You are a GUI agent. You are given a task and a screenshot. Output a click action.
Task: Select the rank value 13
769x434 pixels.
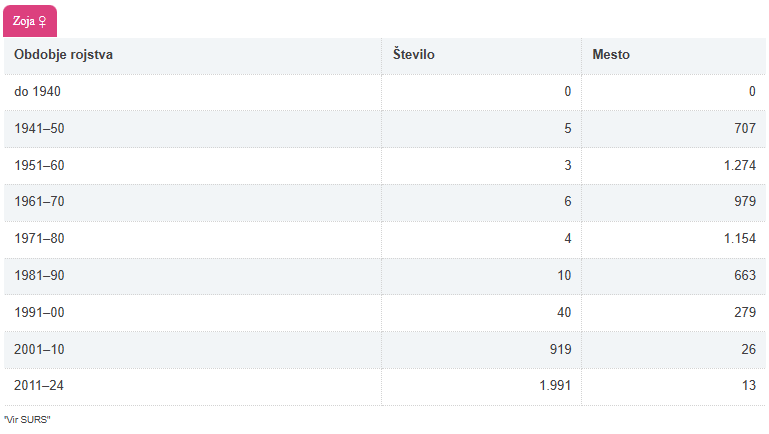click(x=749, y=386)
